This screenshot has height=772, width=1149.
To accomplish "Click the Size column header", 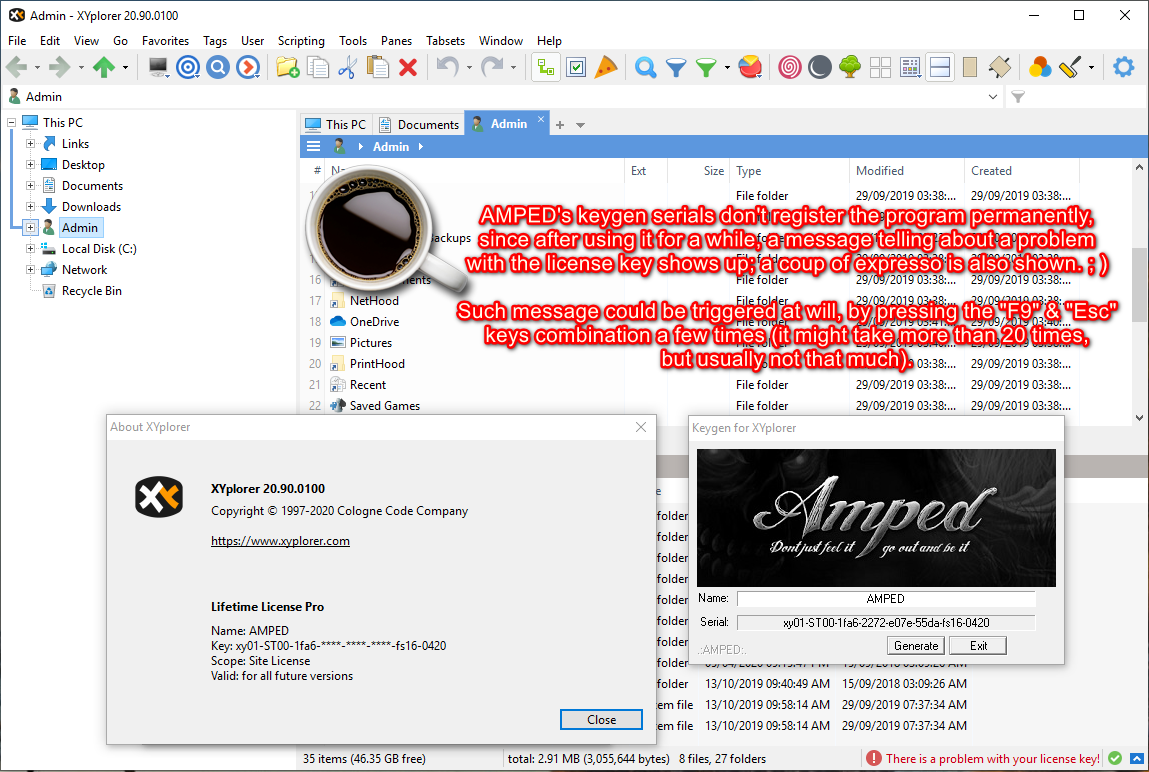I will tap(714, 171).
